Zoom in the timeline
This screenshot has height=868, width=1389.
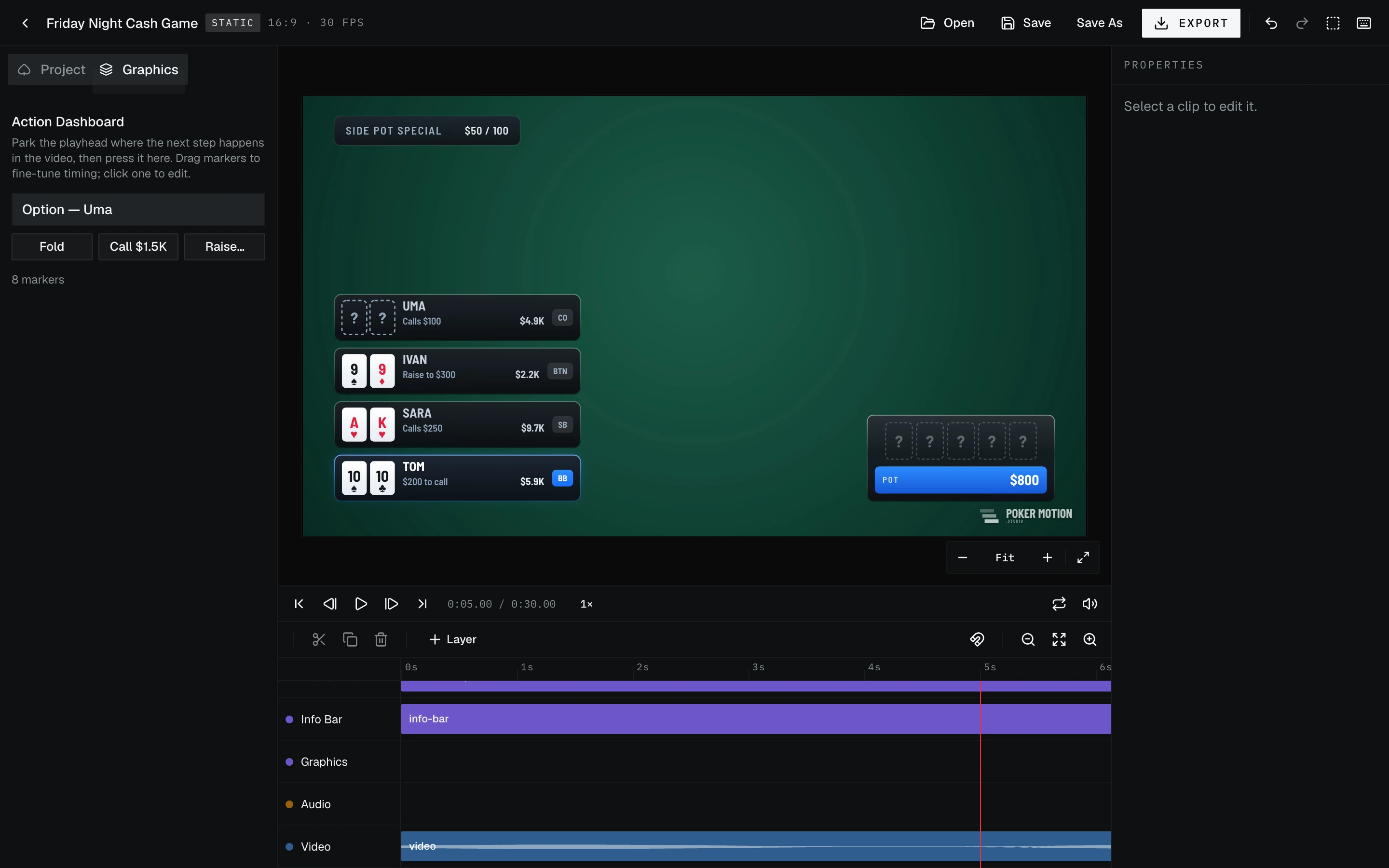[1089, 639]
